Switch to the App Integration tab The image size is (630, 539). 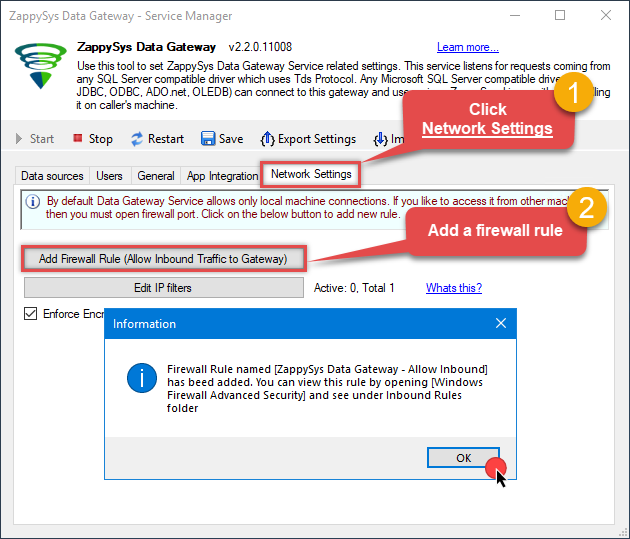(x=222, y=176)
